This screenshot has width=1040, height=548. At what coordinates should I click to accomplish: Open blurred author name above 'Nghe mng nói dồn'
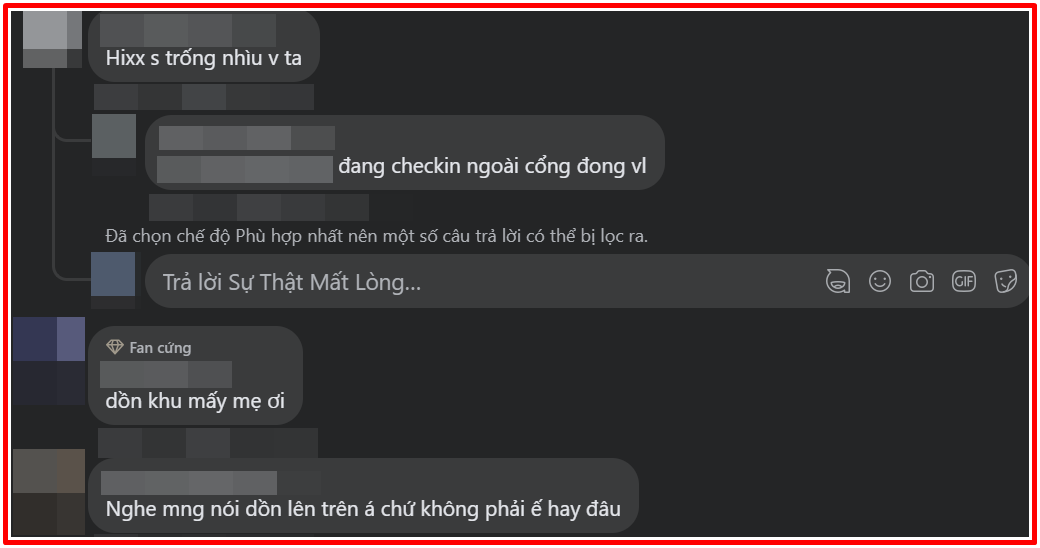tap(189, 483)
